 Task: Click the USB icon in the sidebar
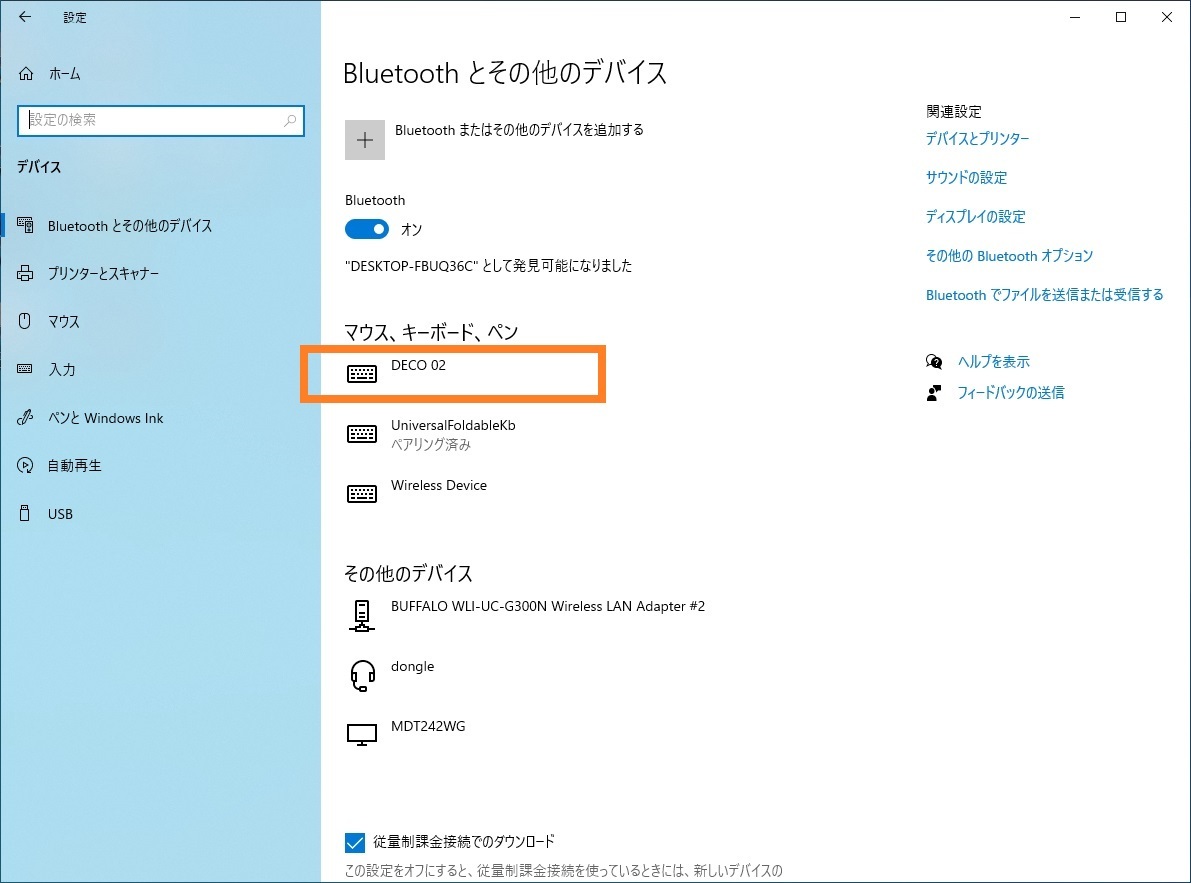coord(25,513)
